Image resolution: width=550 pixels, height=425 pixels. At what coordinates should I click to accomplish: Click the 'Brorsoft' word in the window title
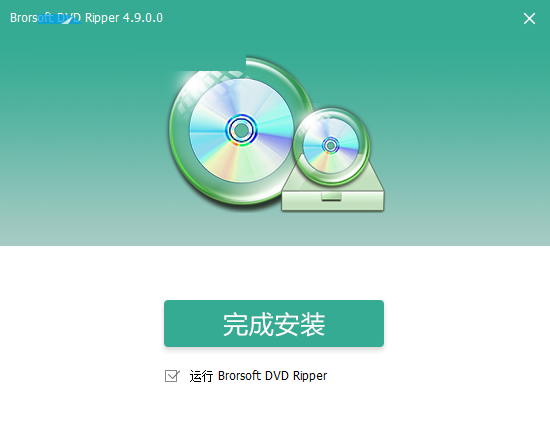(x=31, y=18)
